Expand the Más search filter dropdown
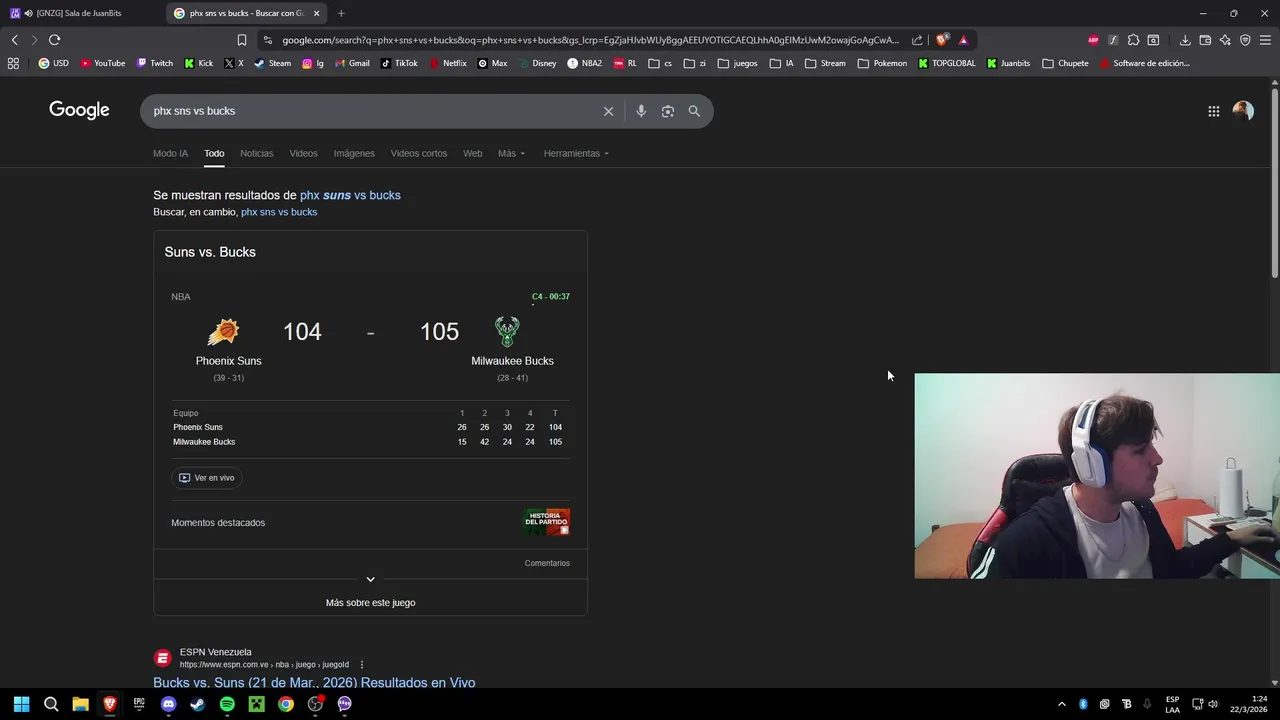This screenshot has width=1280, height=720. (511, 153)
